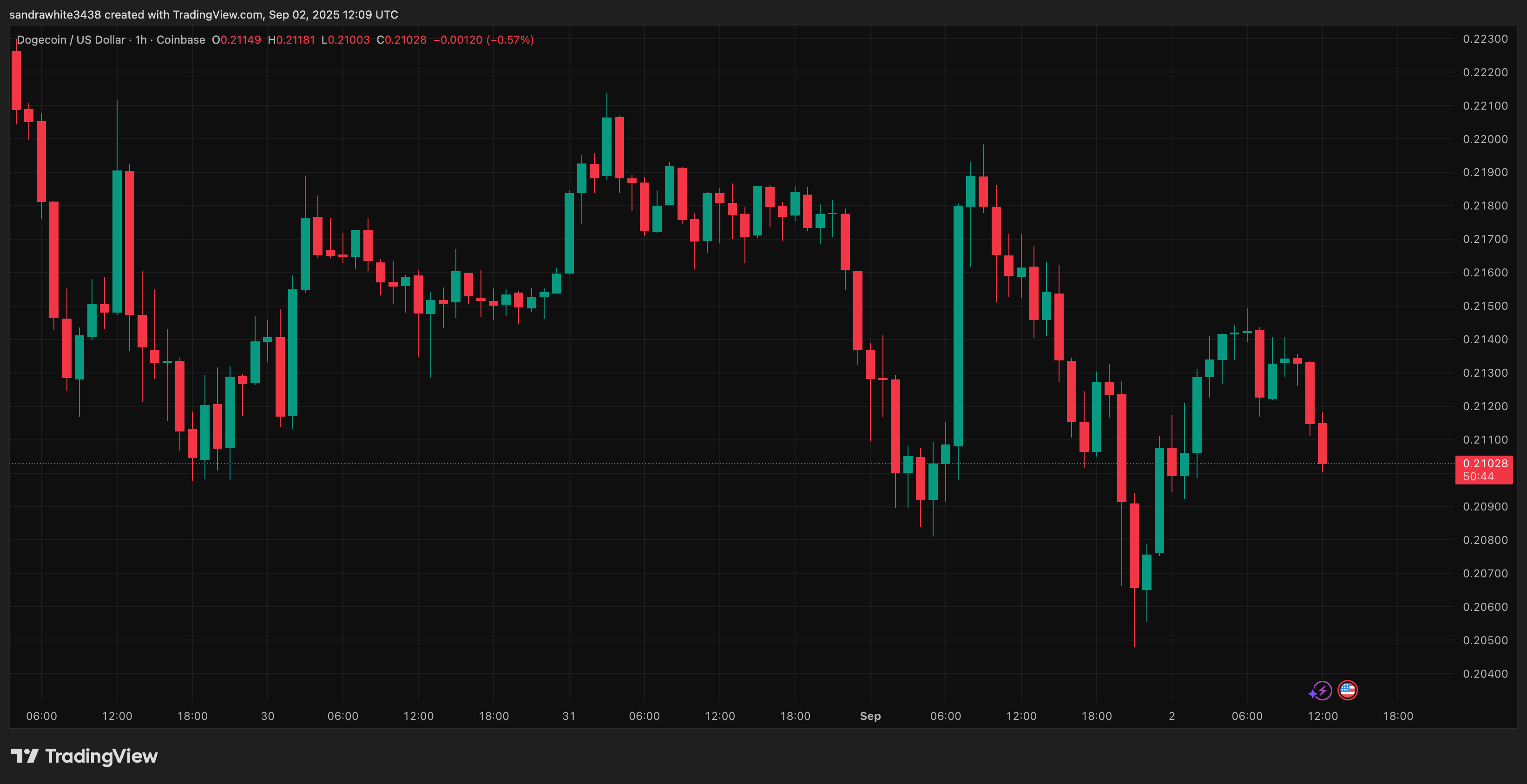Click the 0.21300 price axis label

click(1485, 373)
